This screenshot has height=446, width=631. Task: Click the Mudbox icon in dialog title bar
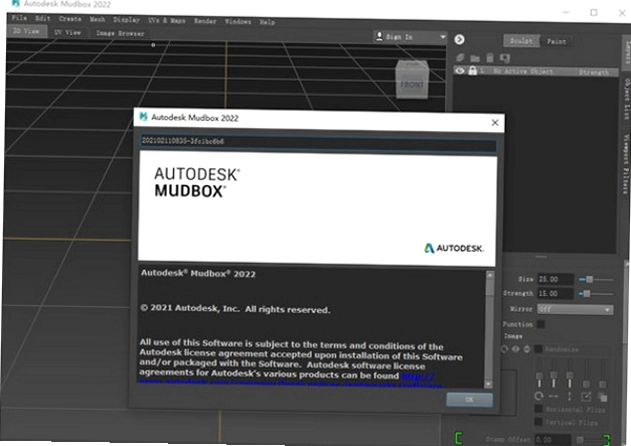point(143,117)
